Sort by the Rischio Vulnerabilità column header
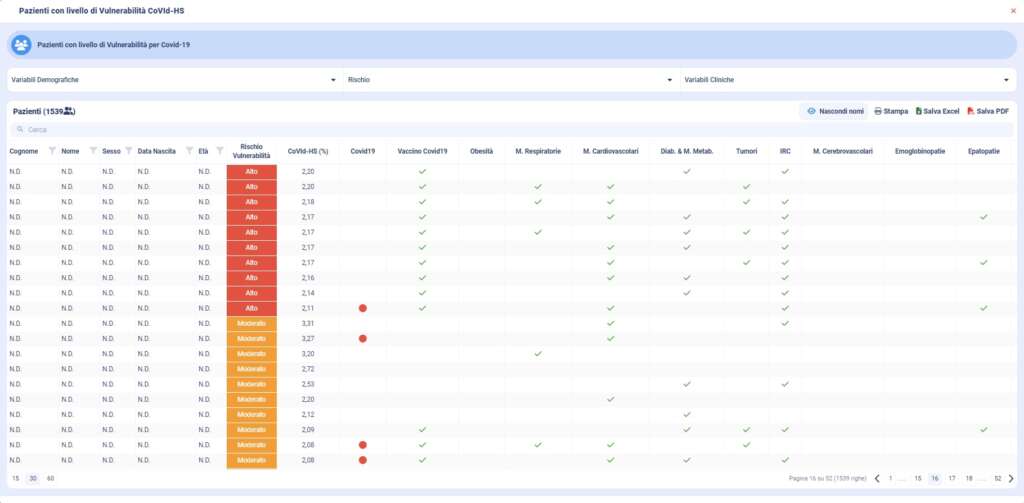Image resolution: width=1024 pixels, height=503 pixels. tap(251, 151)
